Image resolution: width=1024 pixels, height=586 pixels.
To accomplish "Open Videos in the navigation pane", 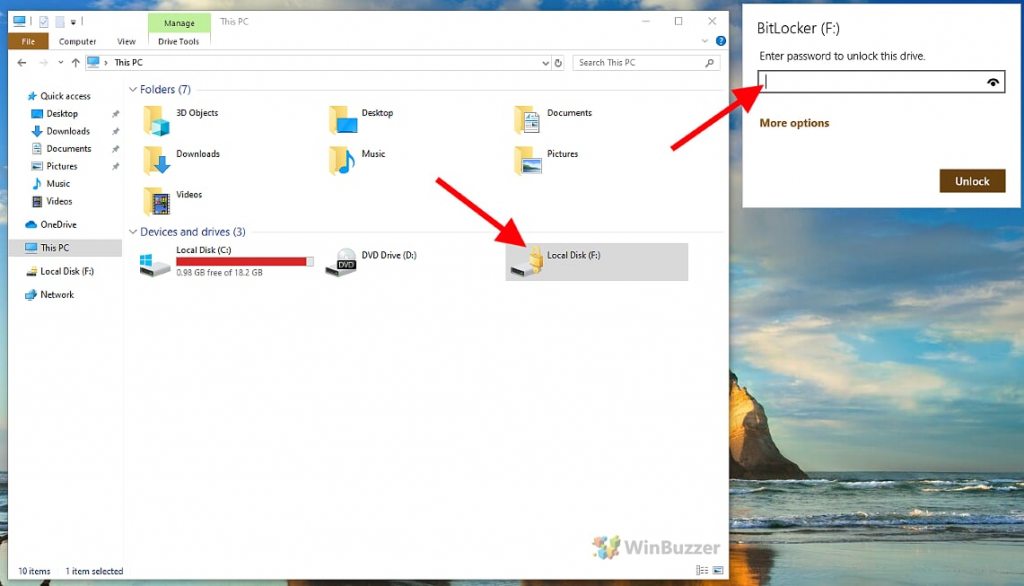I will point(59,202).
